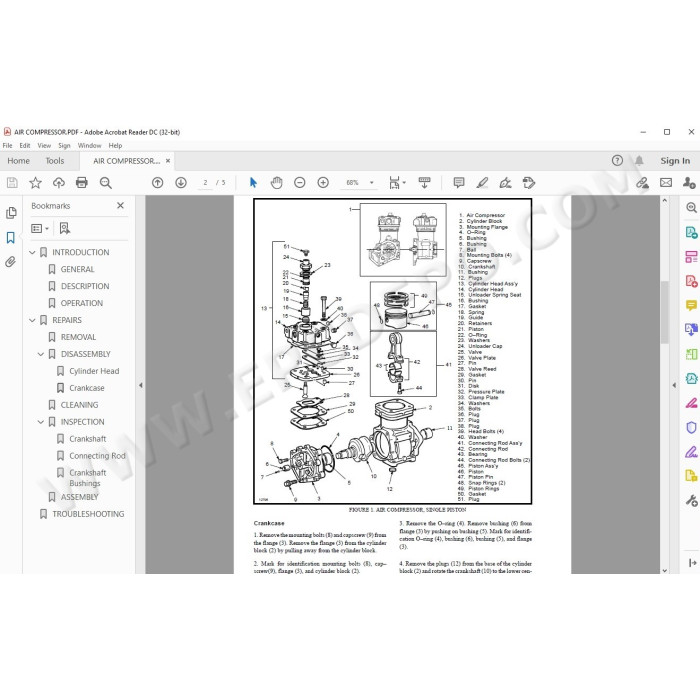Switch to the Home tab

(18, 161)
